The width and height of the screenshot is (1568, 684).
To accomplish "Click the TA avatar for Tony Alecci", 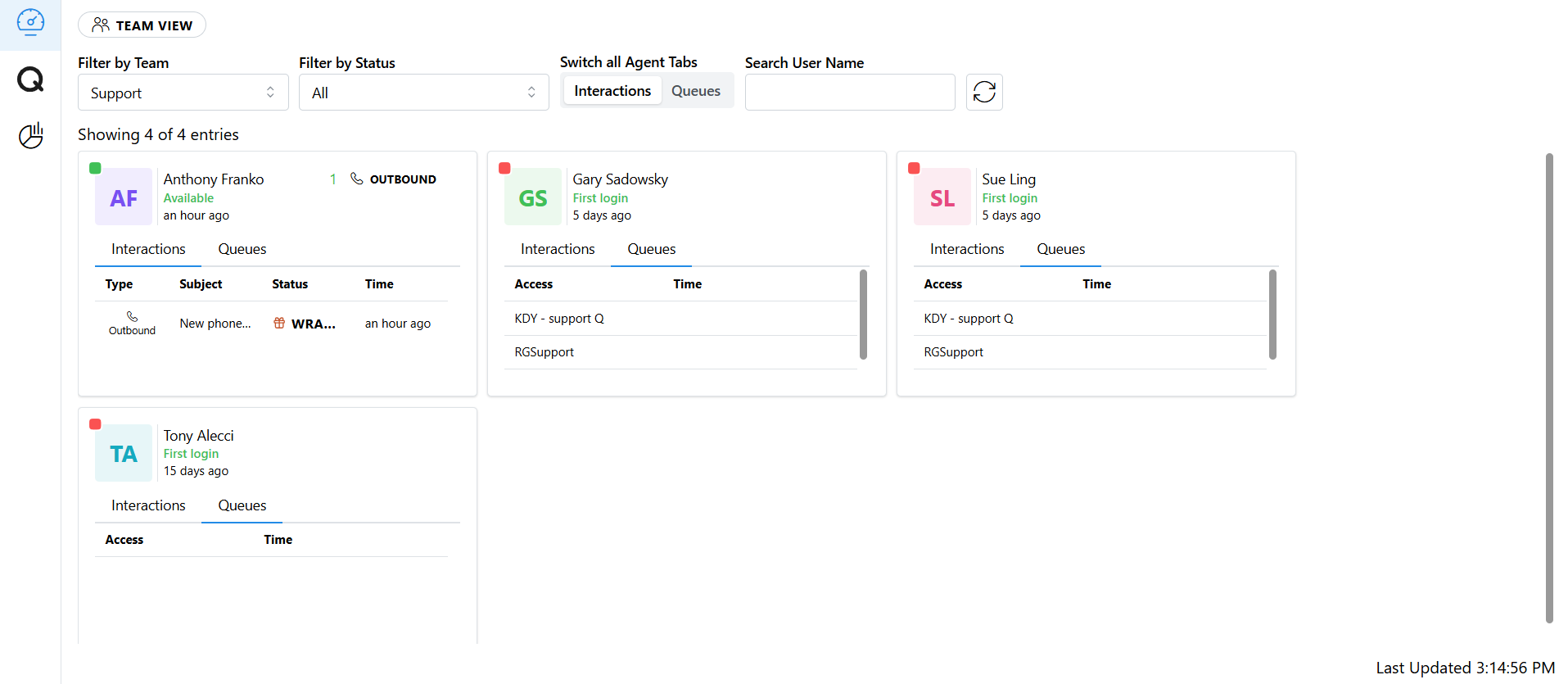I will (124, 453).
